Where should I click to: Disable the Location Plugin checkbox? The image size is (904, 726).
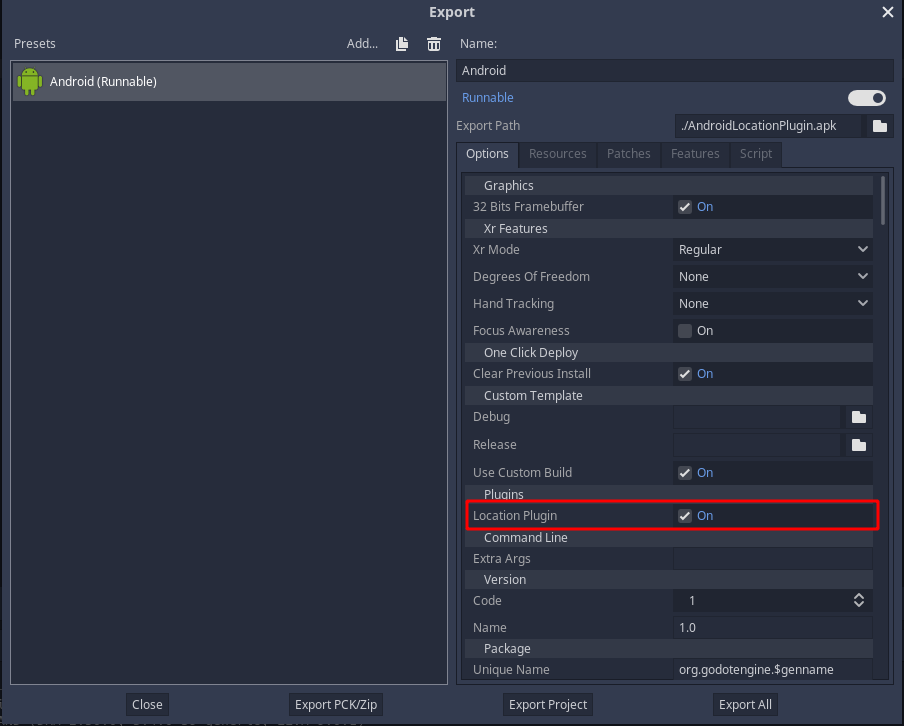[x=685, y=515]
